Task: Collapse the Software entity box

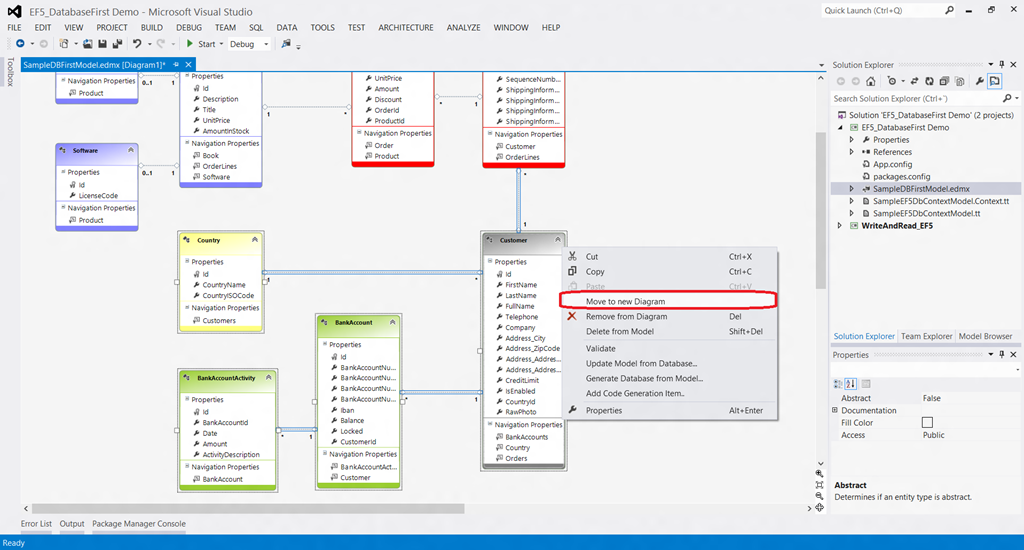Action: pyautogui.click(x=131, y=150)
